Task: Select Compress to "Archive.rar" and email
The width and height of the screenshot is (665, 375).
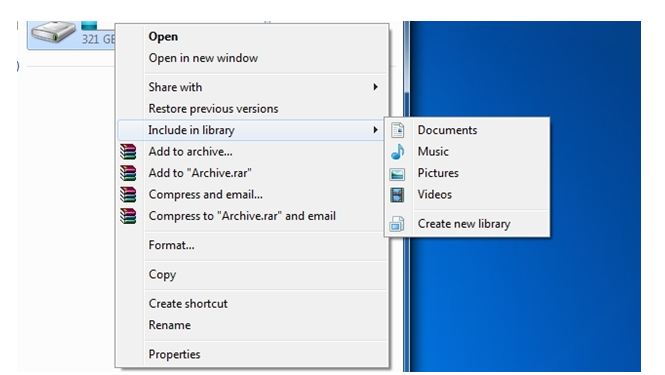Action: coord(242,216)
